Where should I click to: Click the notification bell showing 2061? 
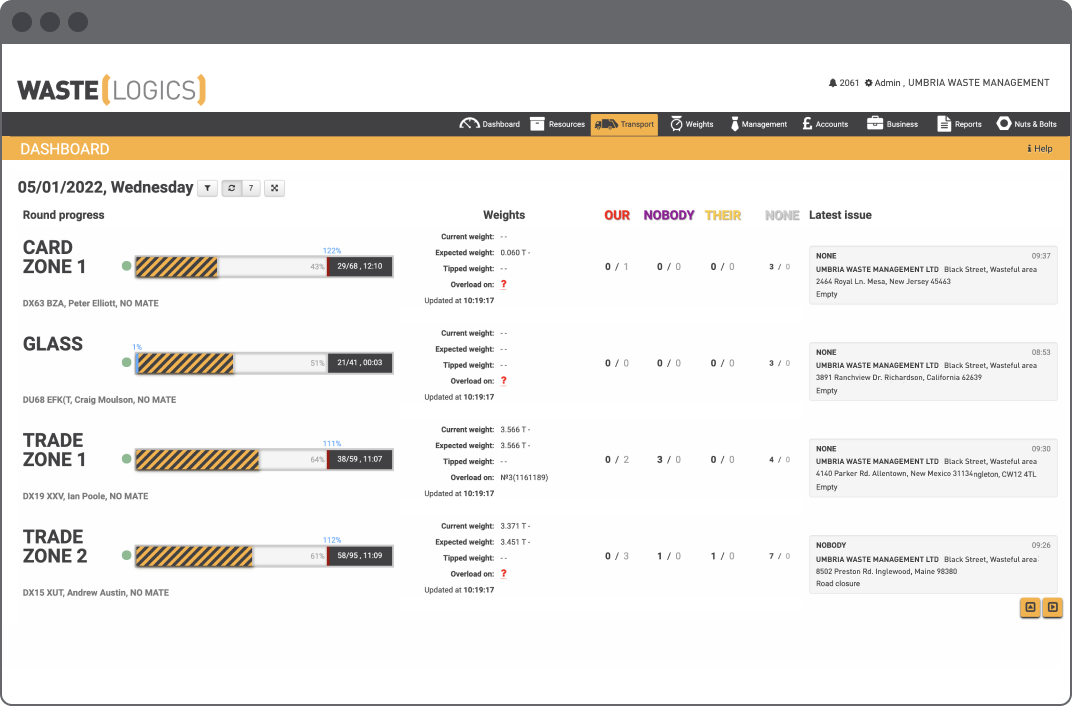point(833,83)
